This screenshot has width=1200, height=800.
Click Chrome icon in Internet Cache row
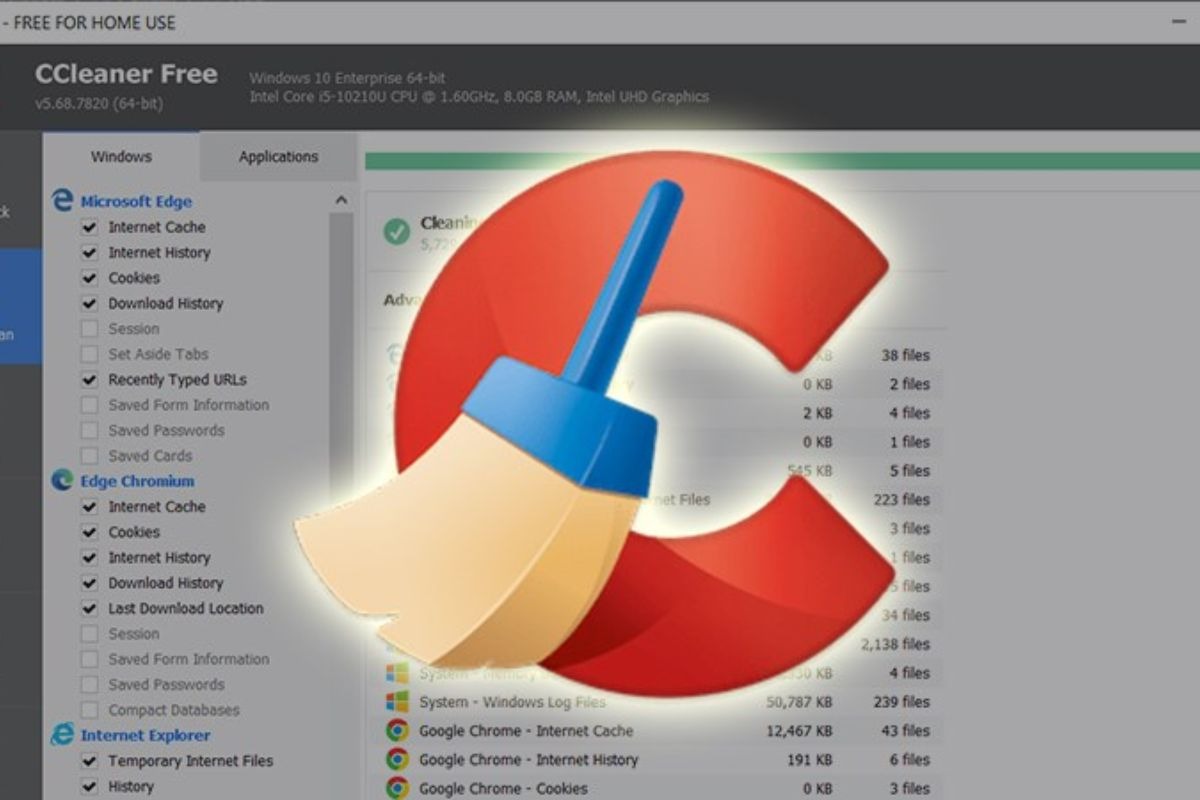[x=397, y=731]
